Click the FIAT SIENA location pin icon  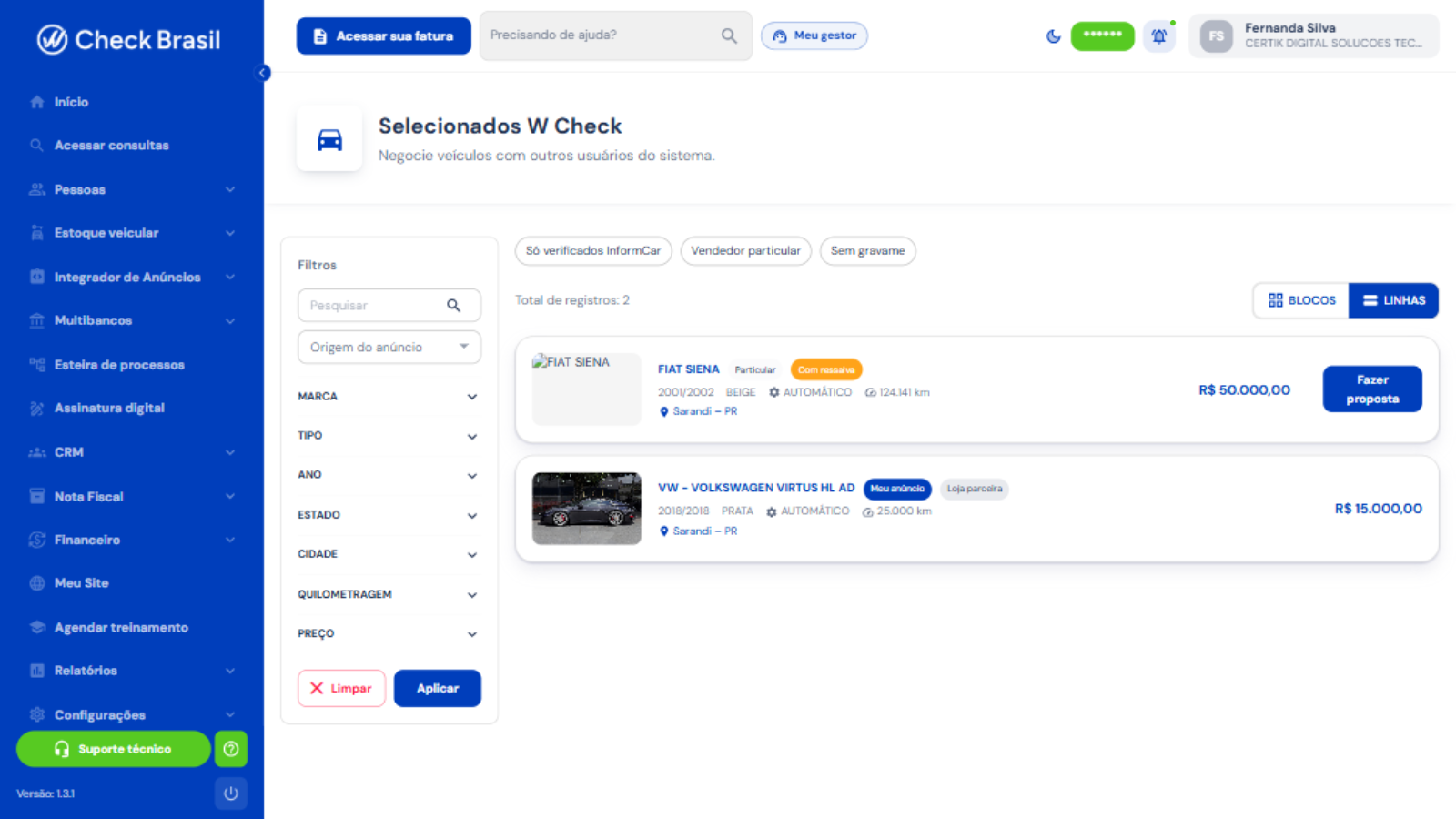pos(664,412)
